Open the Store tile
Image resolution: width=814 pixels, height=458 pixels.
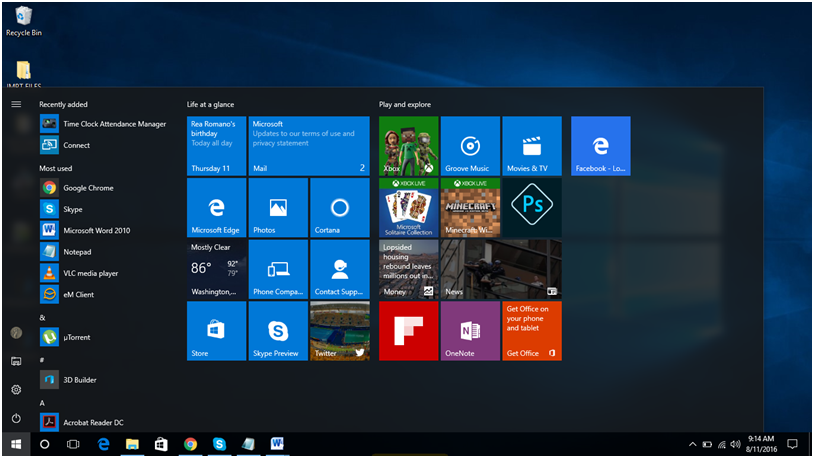click(216, 331)
